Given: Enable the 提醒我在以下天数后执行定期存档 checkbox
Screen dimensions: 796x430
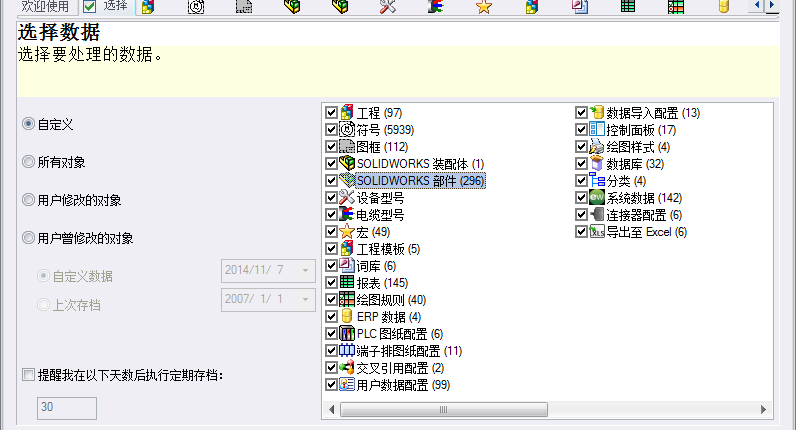Looking at the screenshot, I should (28, 375).
